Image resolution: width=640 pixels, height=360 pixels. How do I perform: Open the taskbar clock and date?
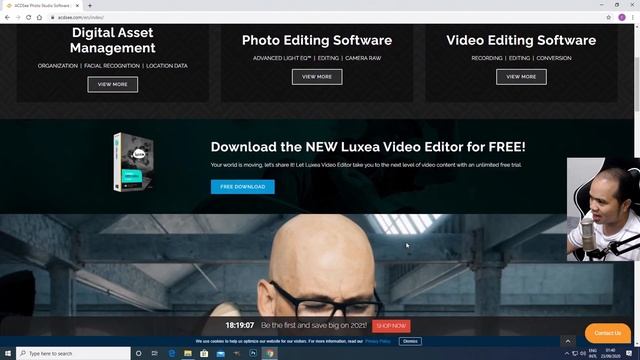coord(611,353)
